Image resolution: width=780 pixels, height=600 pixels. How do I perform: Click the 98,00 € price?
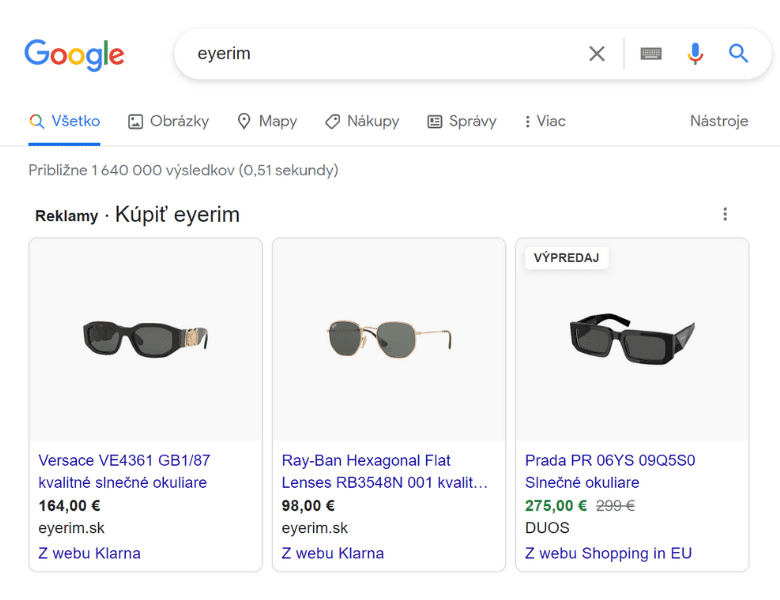[308, 506]
